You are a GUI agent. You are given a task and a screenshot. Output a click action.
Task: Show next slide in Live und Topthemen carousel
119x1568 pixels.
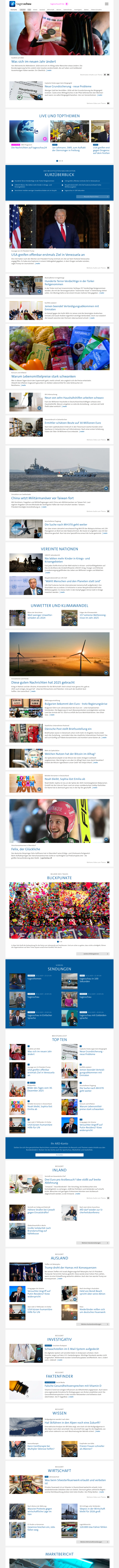(x=109, y=131)
